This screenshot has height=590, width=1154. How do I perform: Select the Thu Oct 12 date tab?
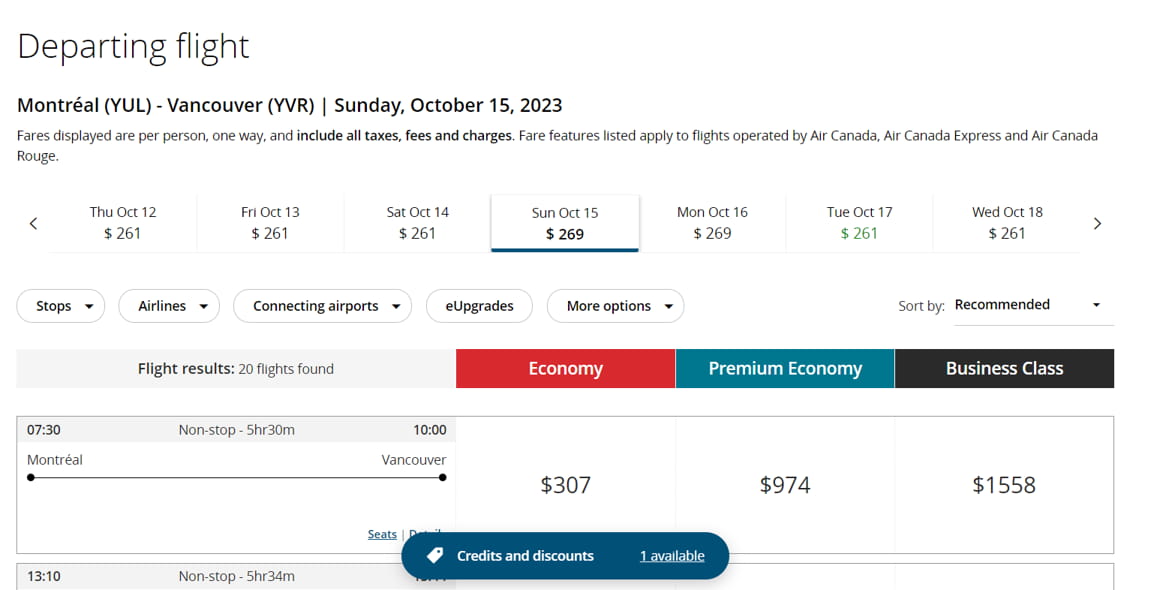pyautogui.click(x=123, y=223)
